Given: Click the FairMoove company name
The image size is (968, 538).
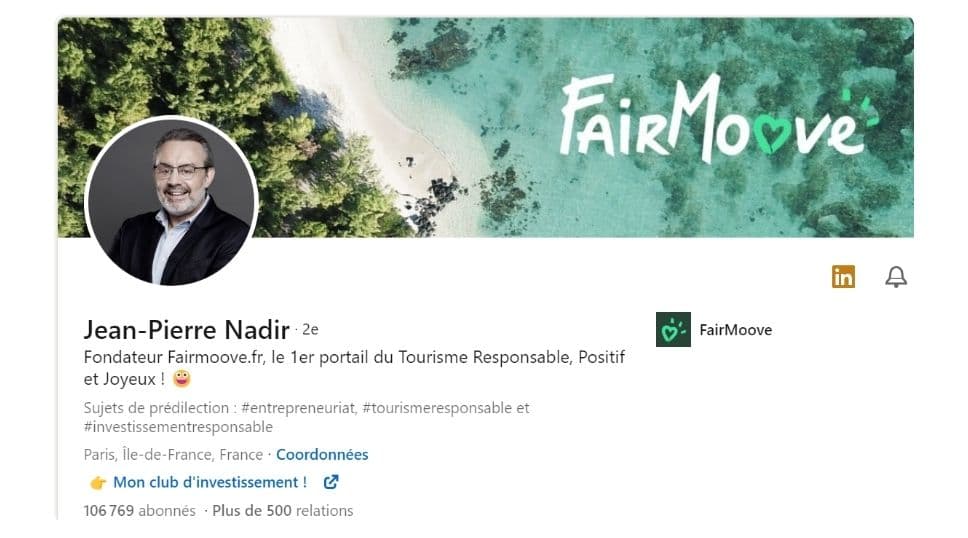Looking at the screenshot, I should coord(735,330).
